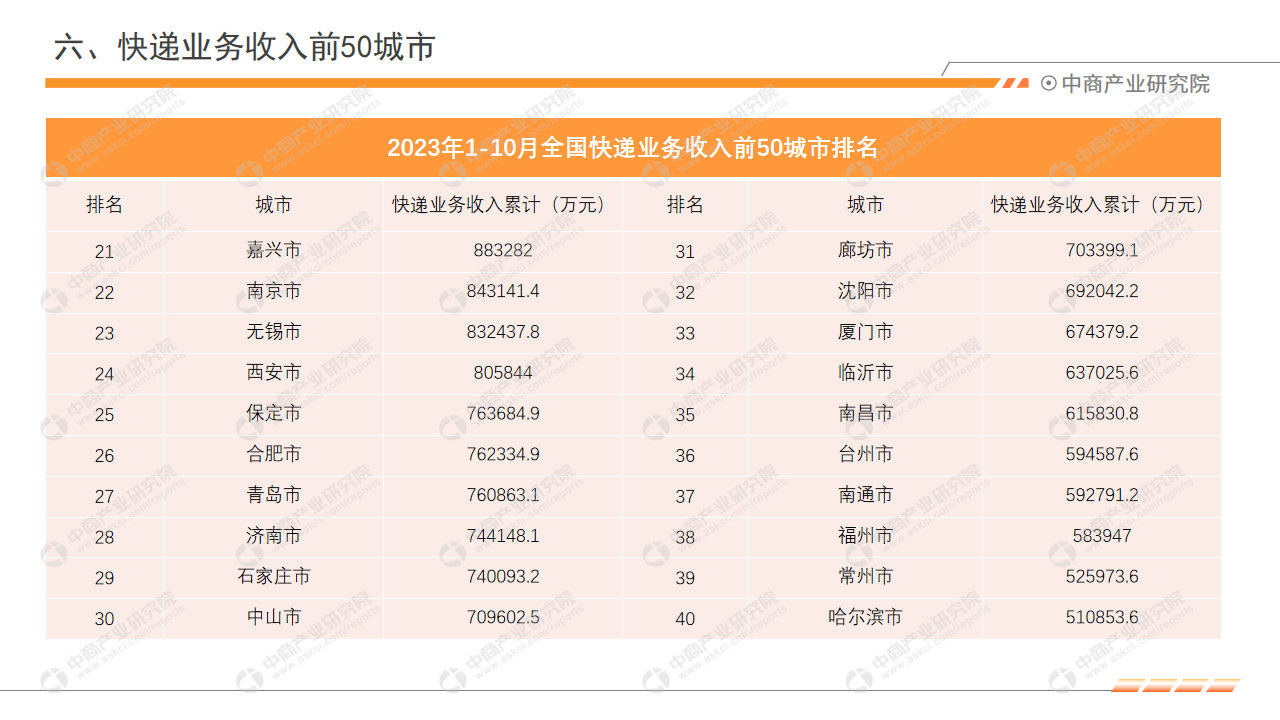Screen dimensions: 1280x720
Task: Select the cell 济南市
Action: coord(274,536)
